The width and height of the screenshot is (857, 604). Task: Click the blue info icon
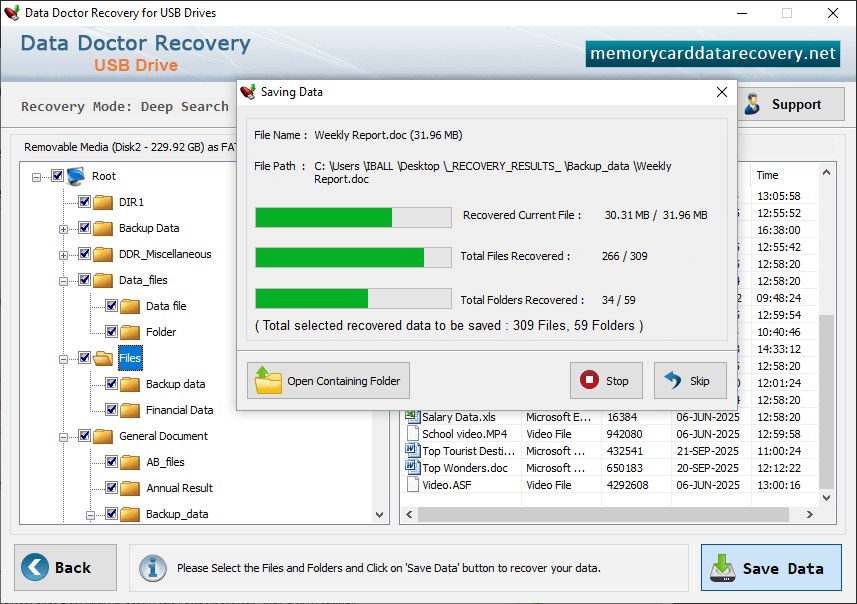click(152, 568)
